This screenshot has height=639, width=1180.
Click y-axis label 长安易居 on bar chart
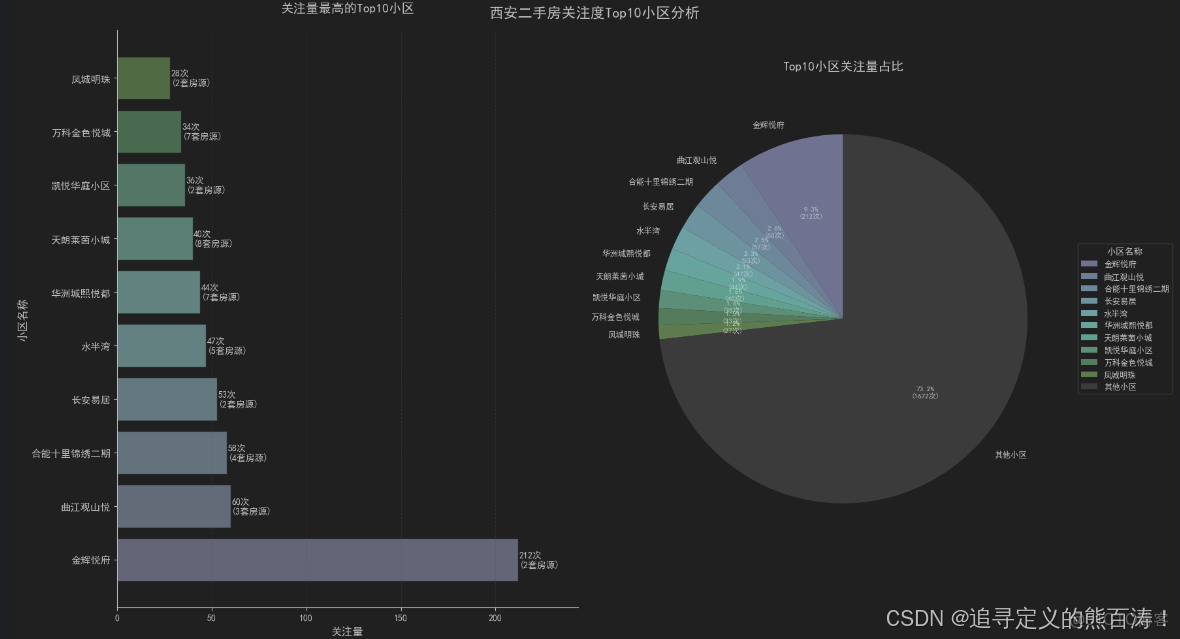[x=91, y=400]
